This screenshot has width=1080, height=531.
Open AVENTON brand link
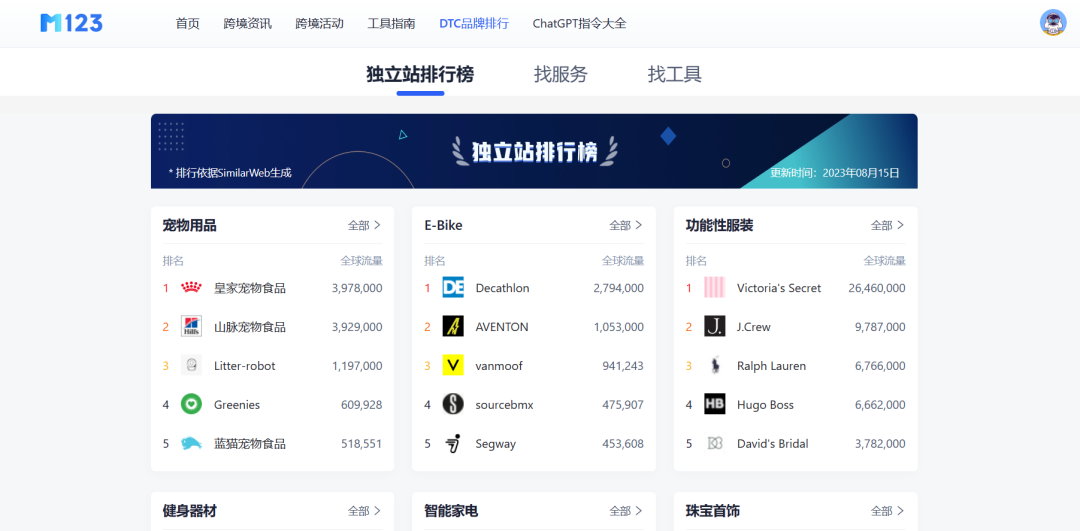coord(502,327)
